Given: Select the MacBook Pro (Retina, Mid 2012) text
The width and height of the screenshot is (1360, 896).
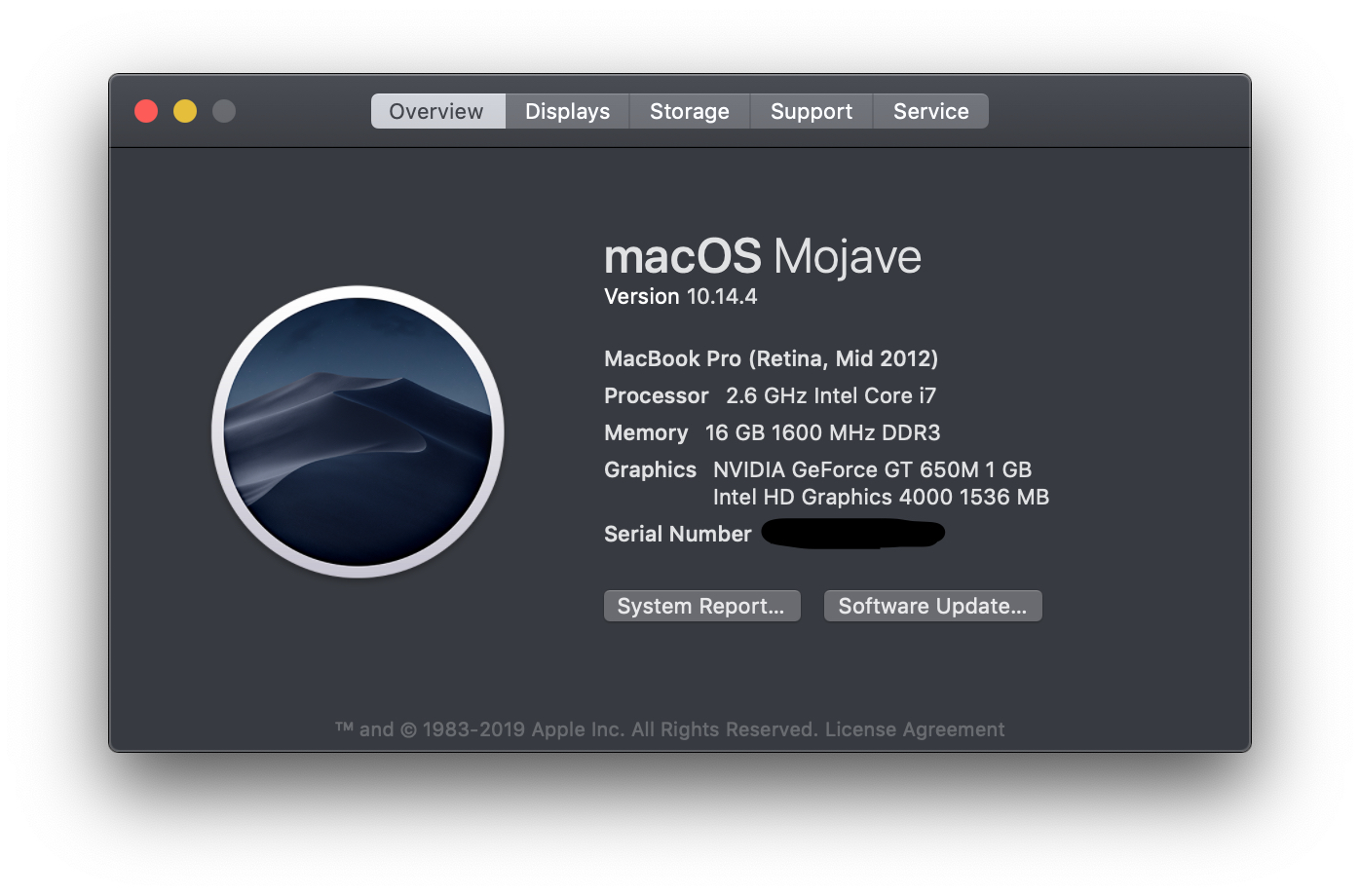Looking at the screenshot, I should click(771, 358).
